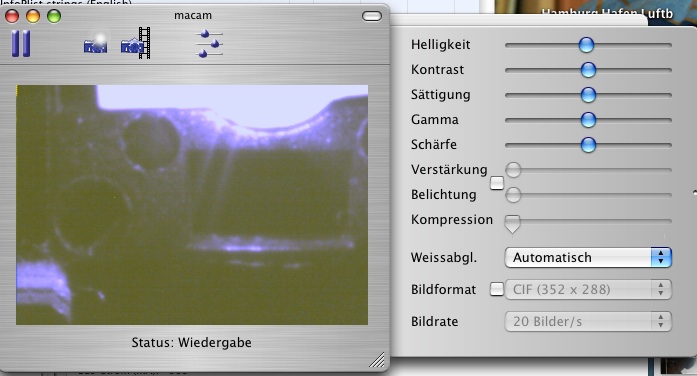Click the green zoom window button
Image resolution: width=697 pixels, height=376 pixels.
pos(54,16)
